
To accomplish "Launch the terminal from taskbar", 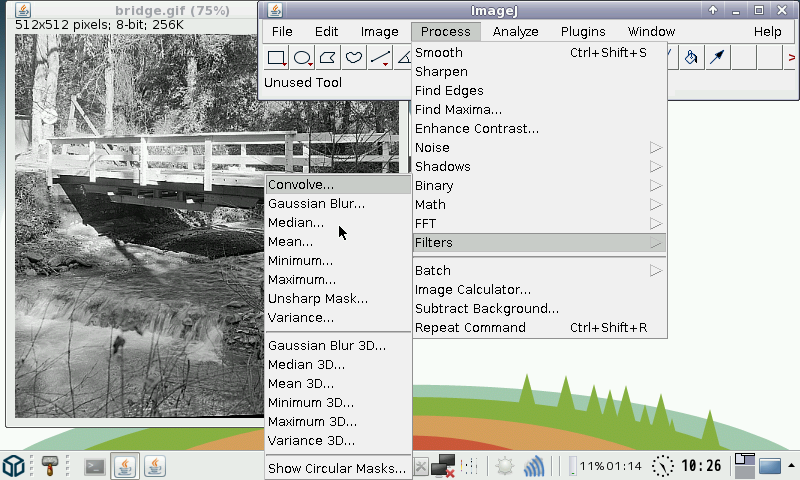I will coord(94,466).
